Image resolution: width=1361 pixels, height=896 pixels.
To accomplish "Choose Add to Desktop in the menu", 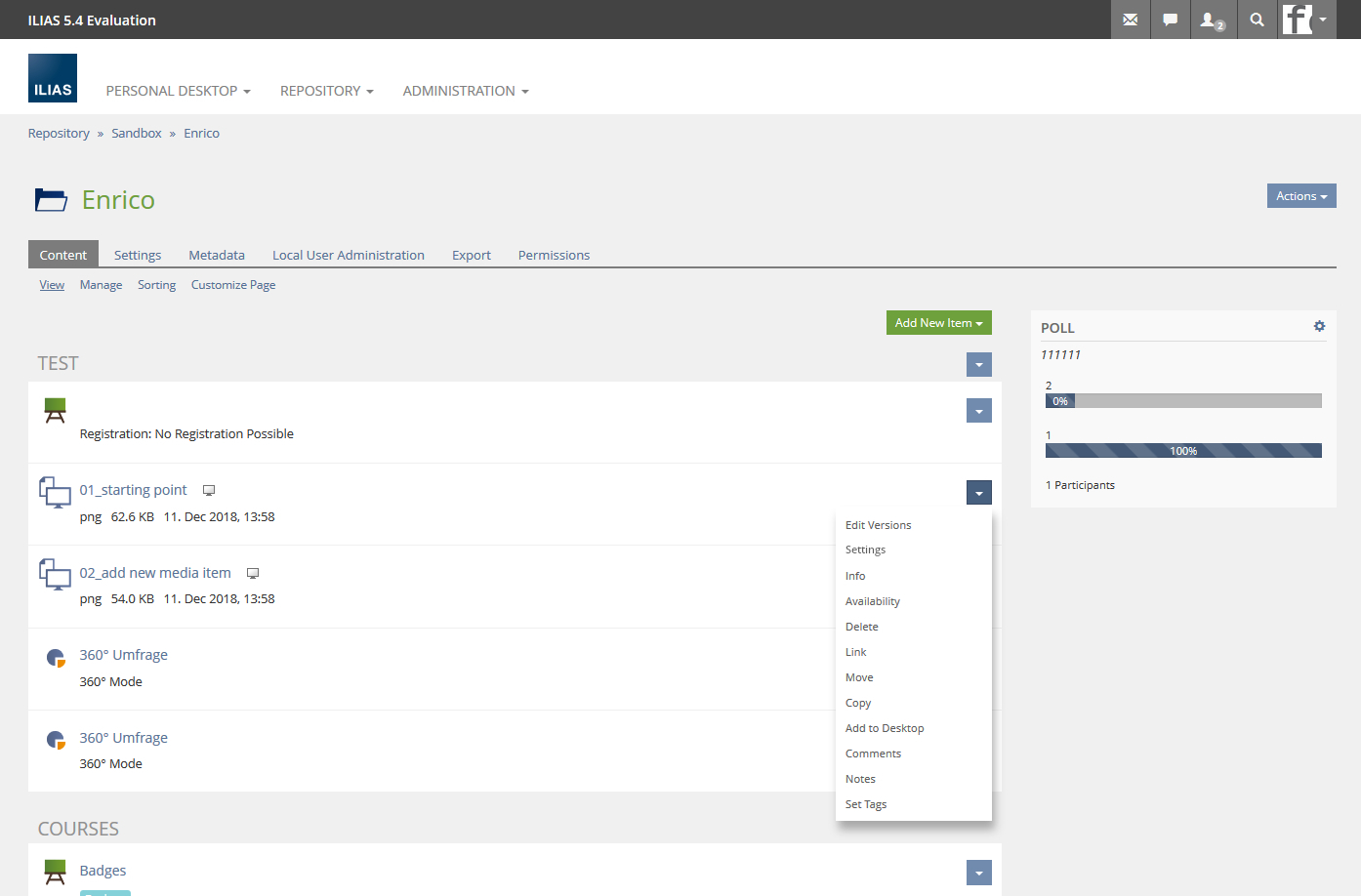I will [x=884, y=728].
